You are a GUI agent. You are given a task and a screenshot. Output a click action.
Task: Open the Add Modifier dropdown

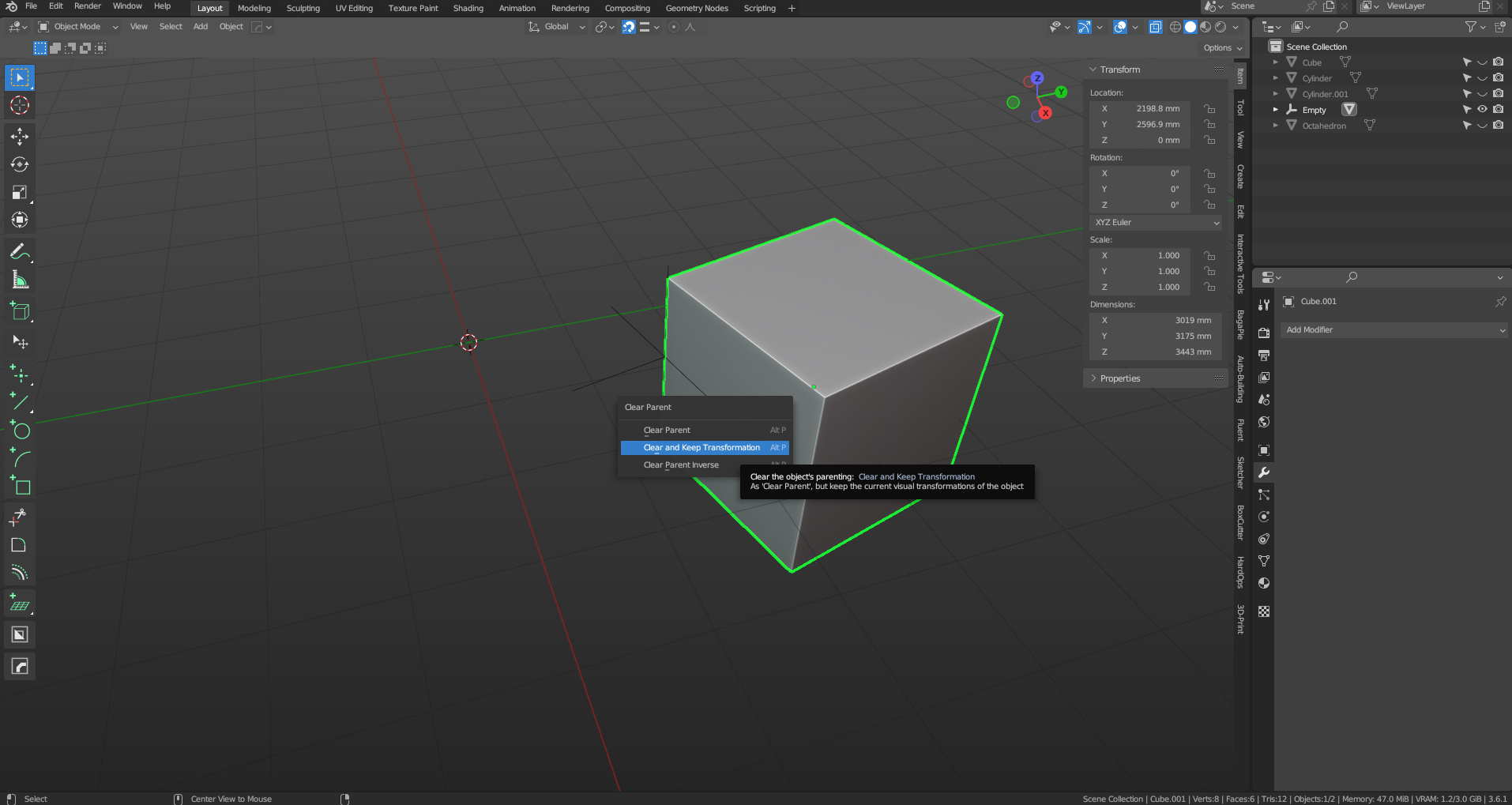[x=1394, y=330]
